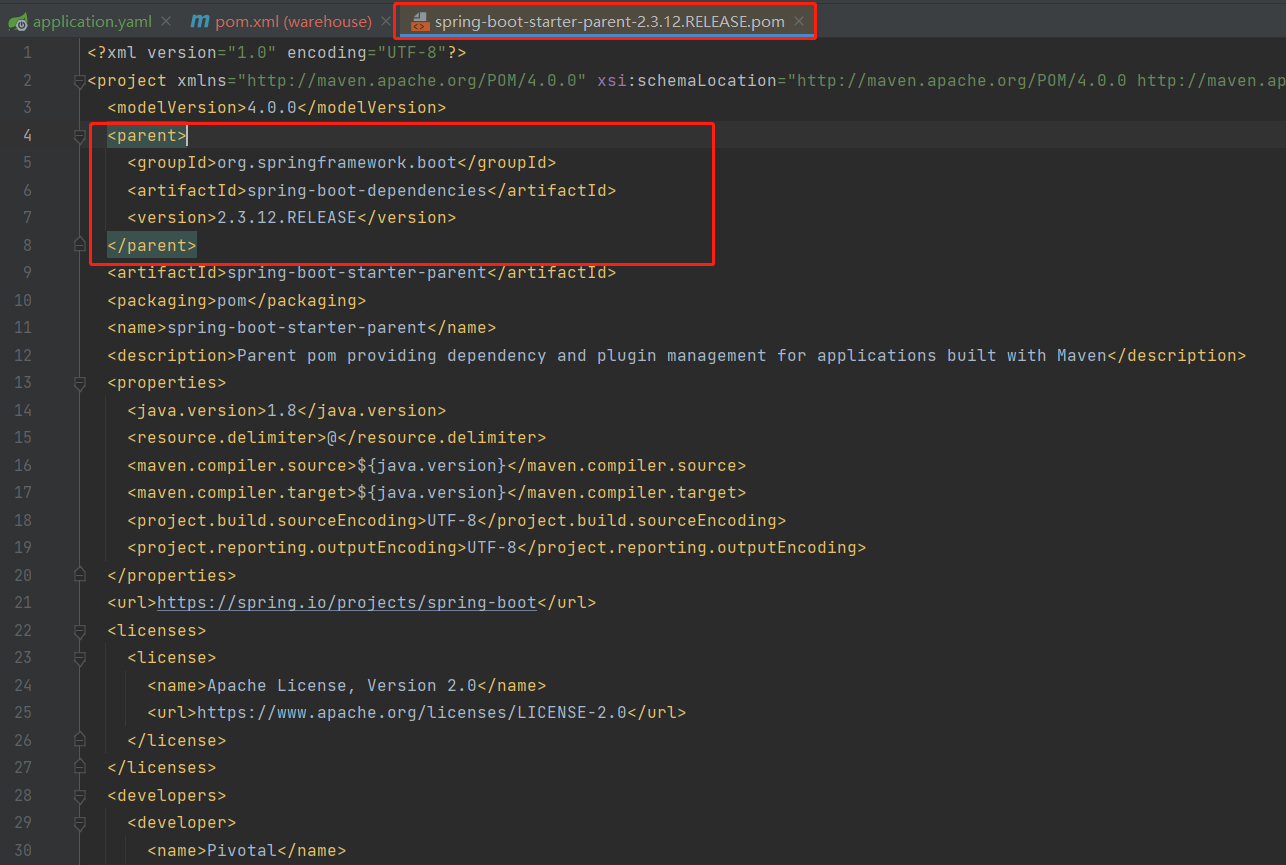The width and height of the screenshot is (1286, 865).
Task: Click the maven.compiler.target line
Action: [x=437, y=492]
